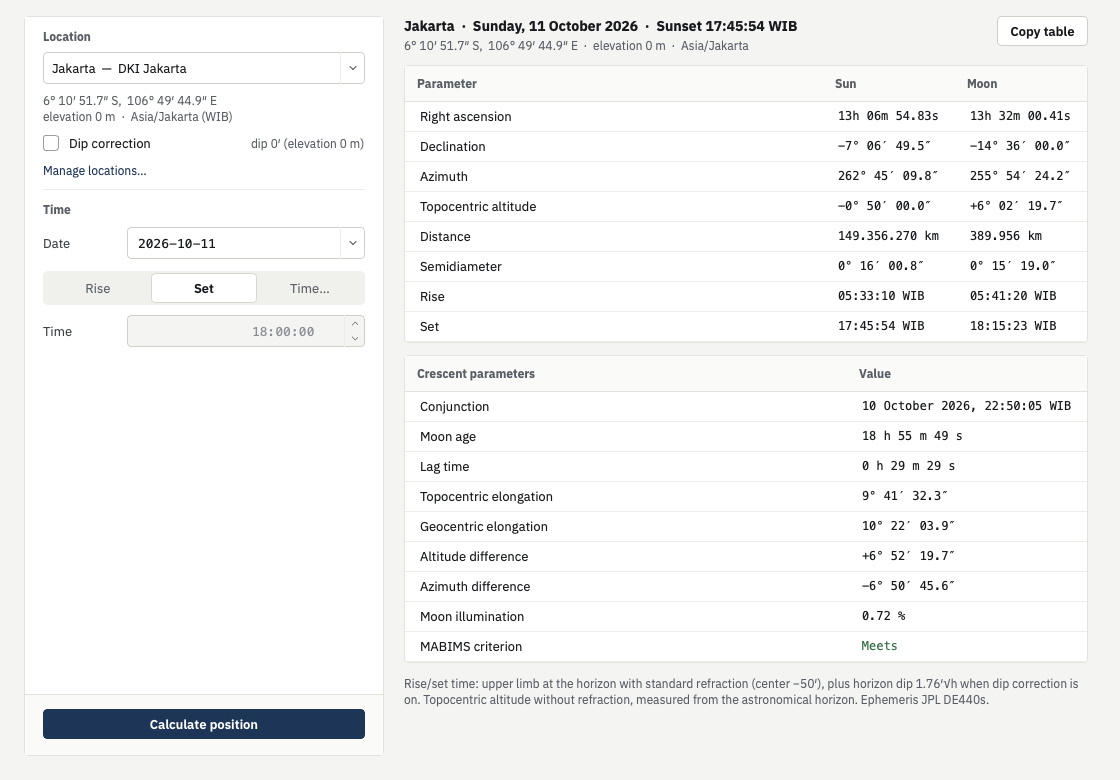This screenshot has height=780, width=1120.
Task: Click Moon topocentric altitude +6° 02′ 19.7″
Action: click(1016, 206)
